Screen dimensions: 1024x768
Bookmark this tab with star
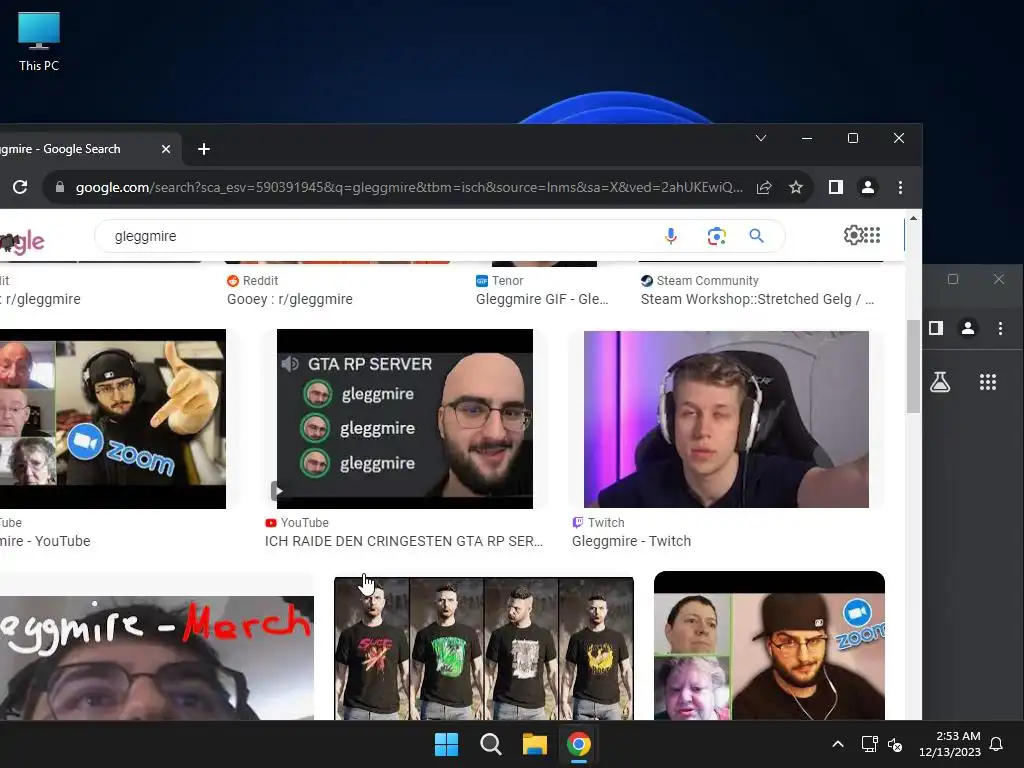pos(795,187)
